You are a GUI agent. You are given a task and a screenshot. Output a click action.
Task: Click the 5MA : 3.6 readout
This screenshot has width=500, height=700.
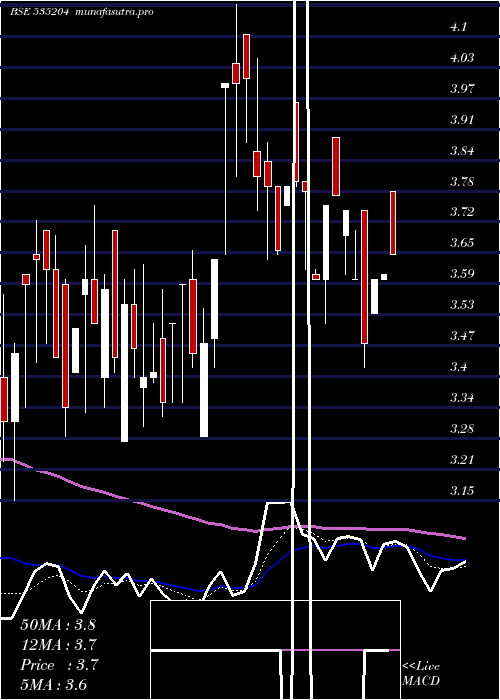pyautogui.click(x=54, y=685)
